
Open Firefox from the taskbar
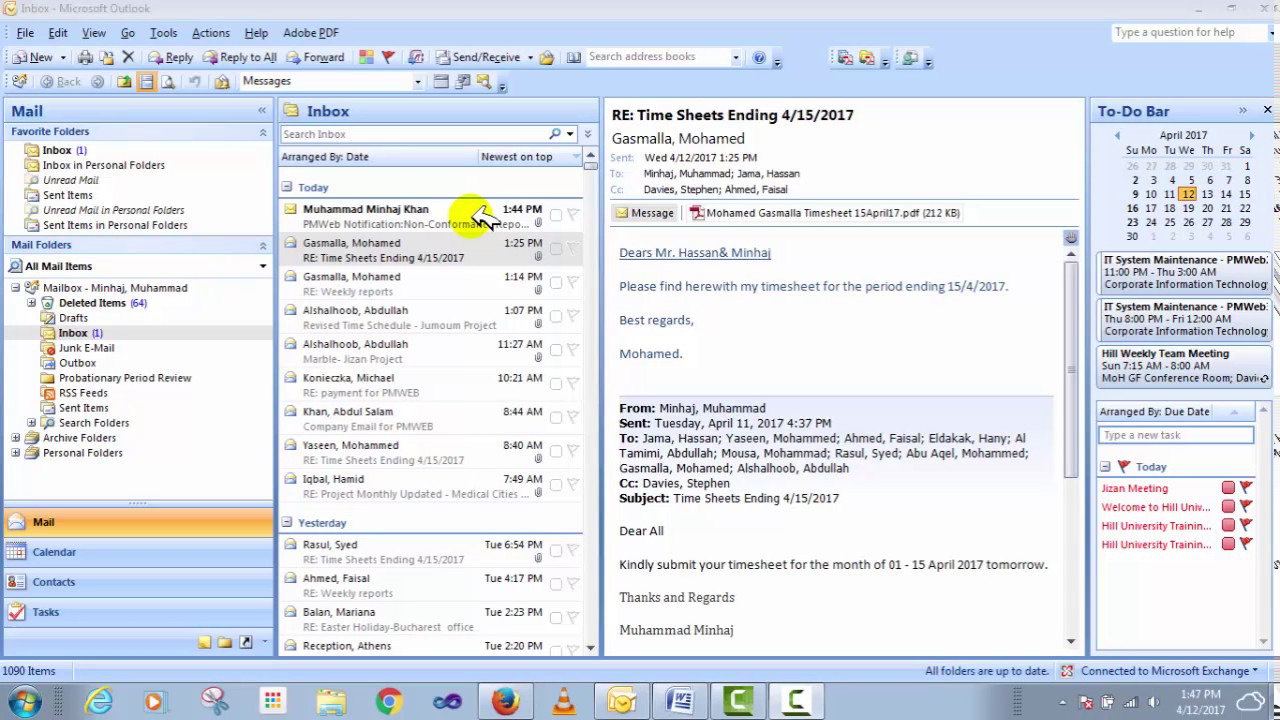(505, 701)
